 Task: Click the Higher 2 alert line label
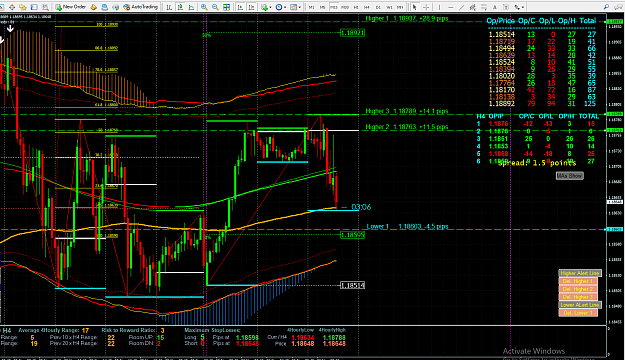click(407, 127)
